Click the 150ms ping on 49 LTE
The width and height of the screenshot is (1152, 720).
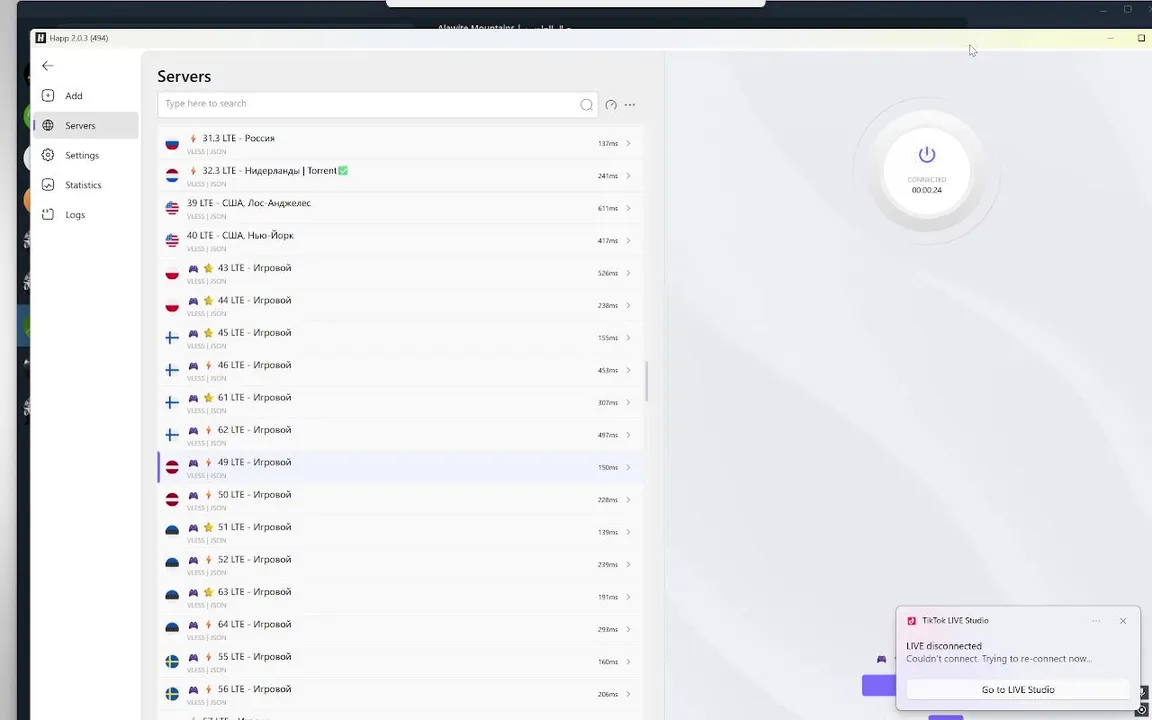click(x=608, y=467)
